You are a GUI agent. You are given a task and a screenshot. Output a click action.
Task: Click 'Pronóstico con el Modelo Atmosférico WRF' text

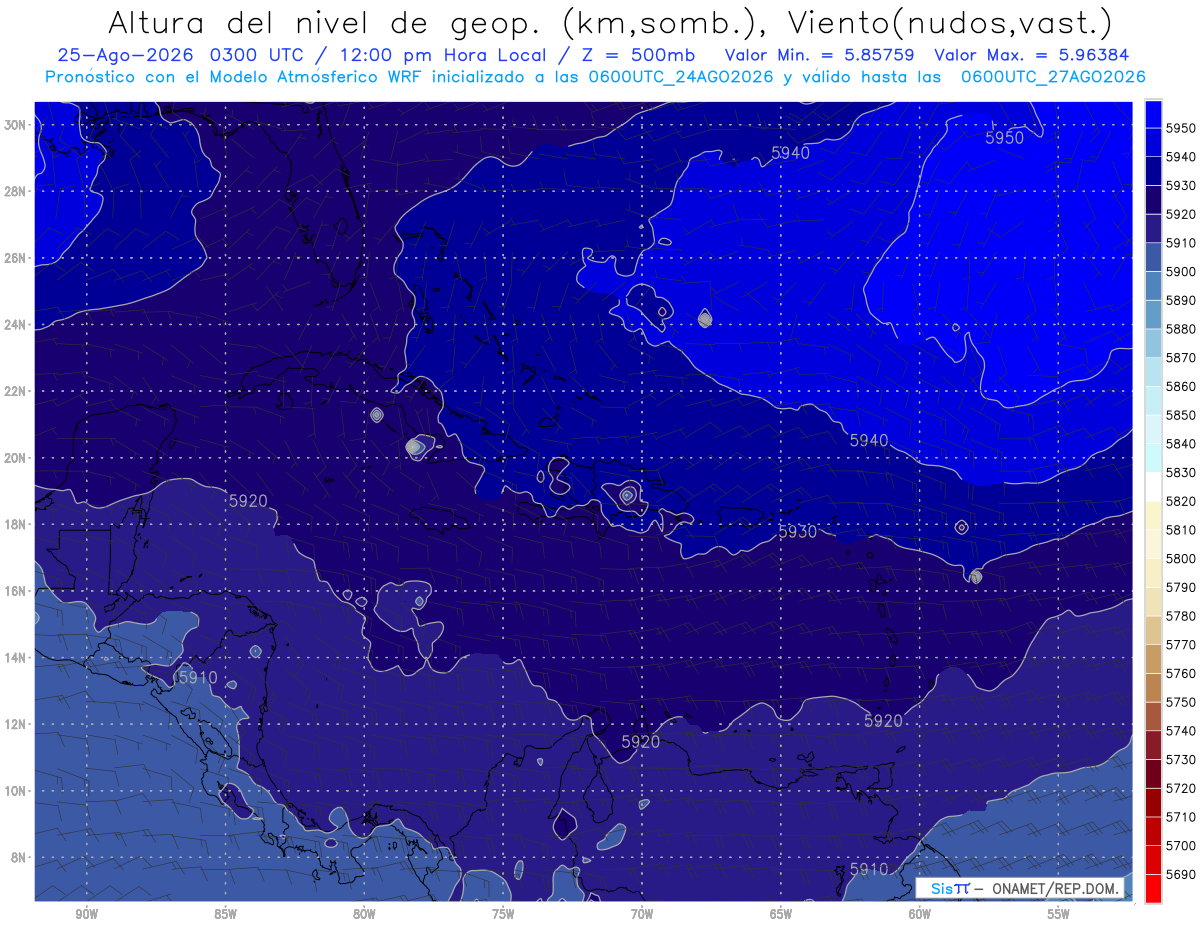236,77
